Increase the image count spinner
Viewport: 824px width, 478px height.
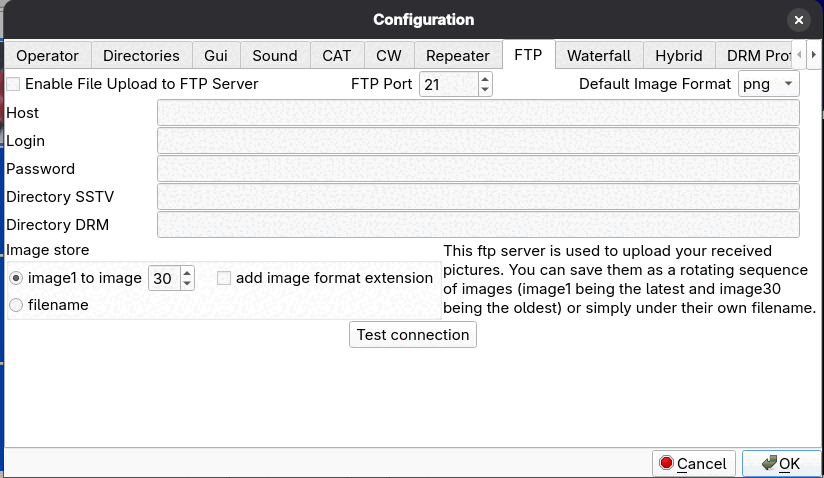click(x=187, y=273)
